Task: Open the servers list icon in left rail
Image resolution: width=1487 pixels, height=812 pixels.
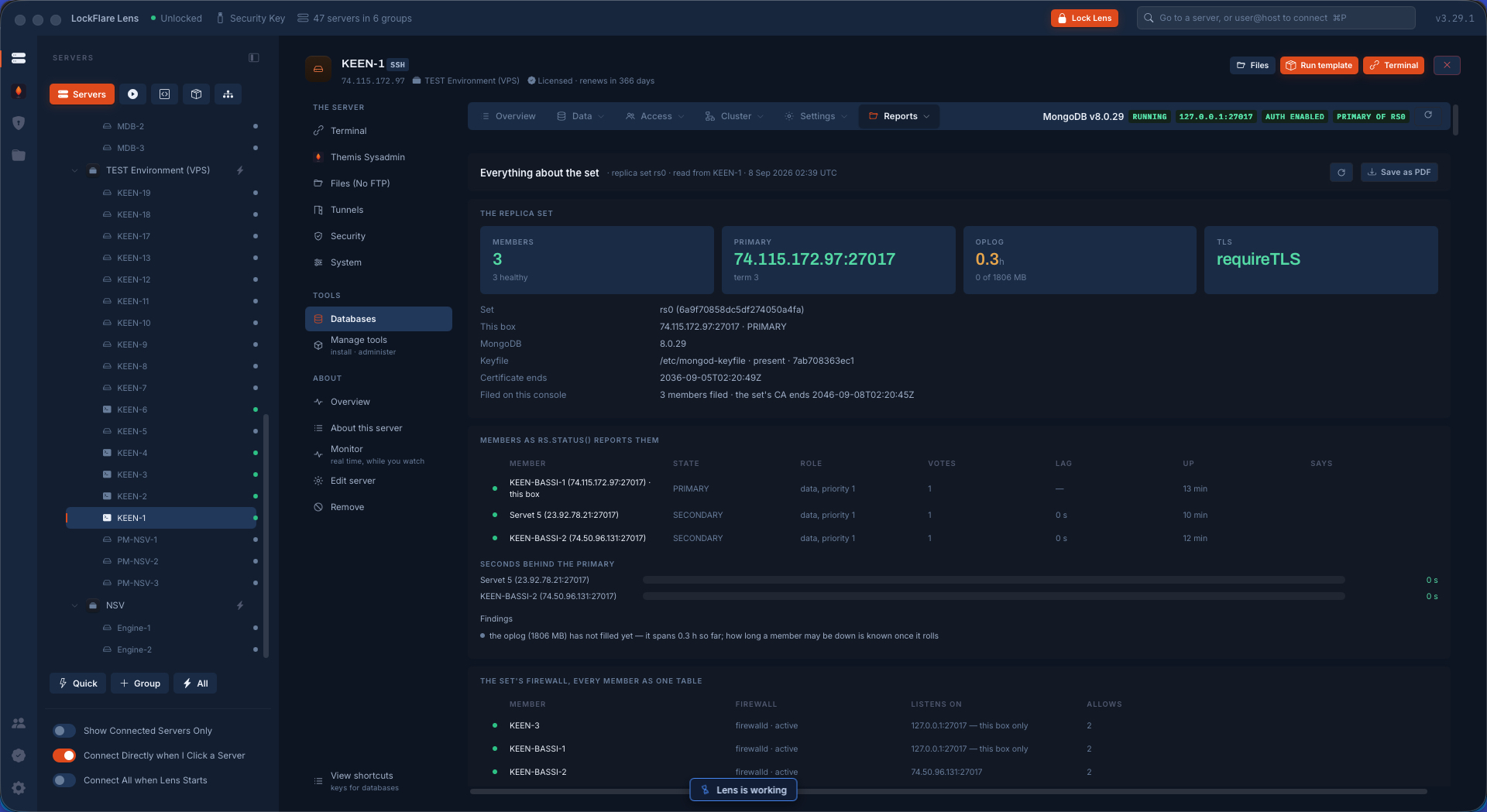Action: click(19, 58)
